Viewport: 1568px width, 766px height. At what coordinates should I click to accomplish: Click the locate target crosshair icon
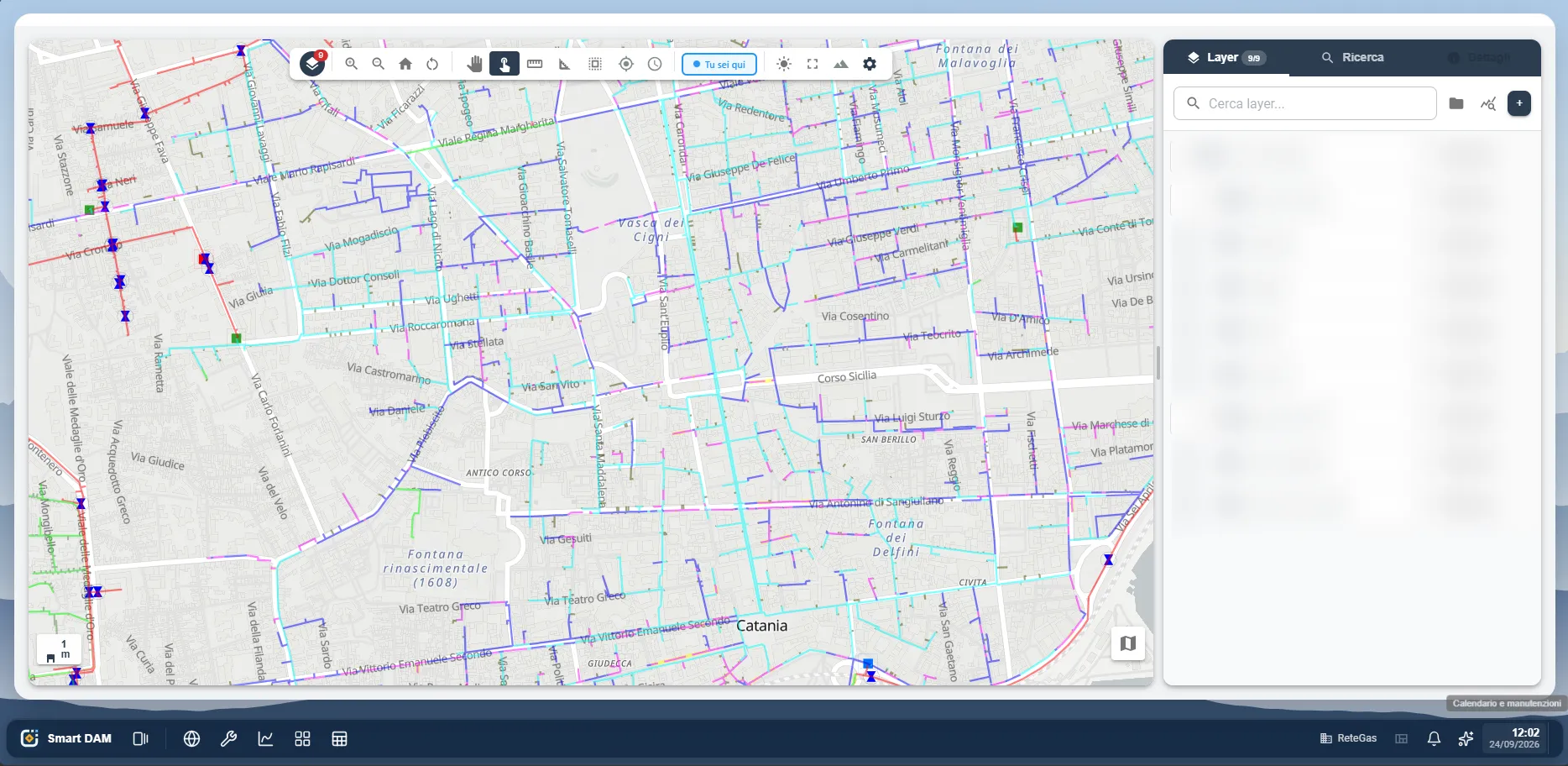(625, 64)
